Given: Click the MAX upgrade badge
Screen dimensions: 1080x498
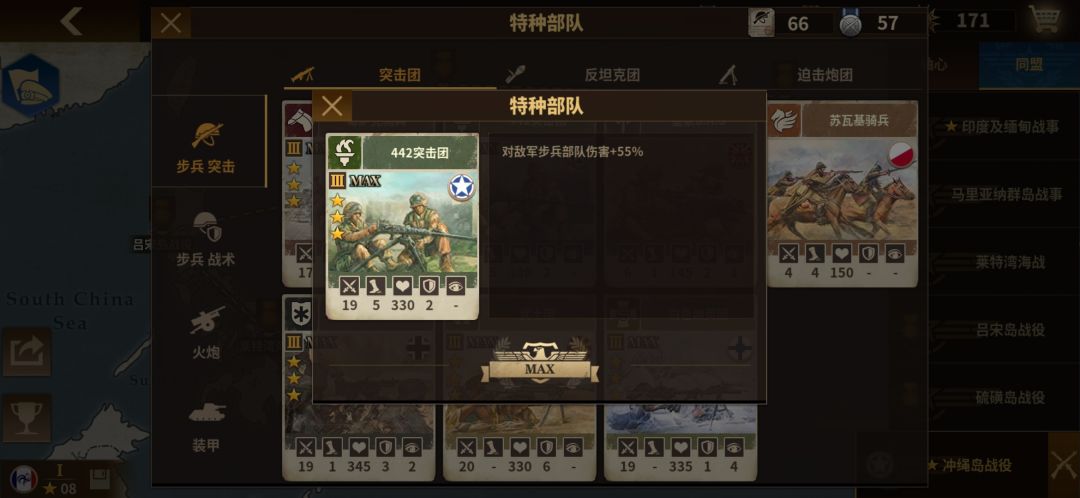Looking at the screenshot, I should 539,362.
